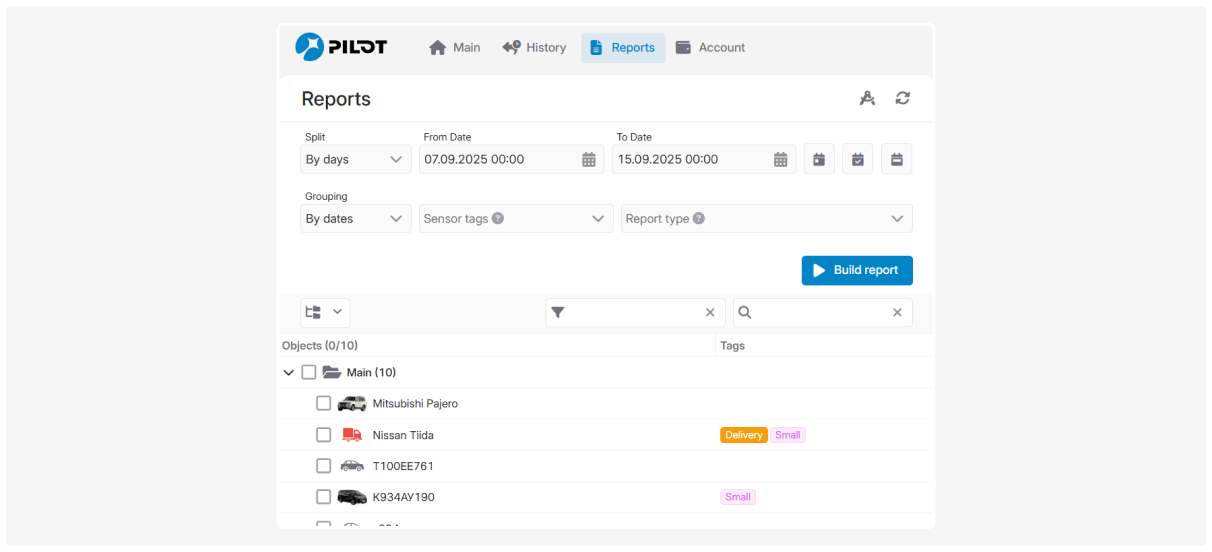Select all with Main group checkbox
Screen dimensions: 1212x552
(x=309, y=373)
